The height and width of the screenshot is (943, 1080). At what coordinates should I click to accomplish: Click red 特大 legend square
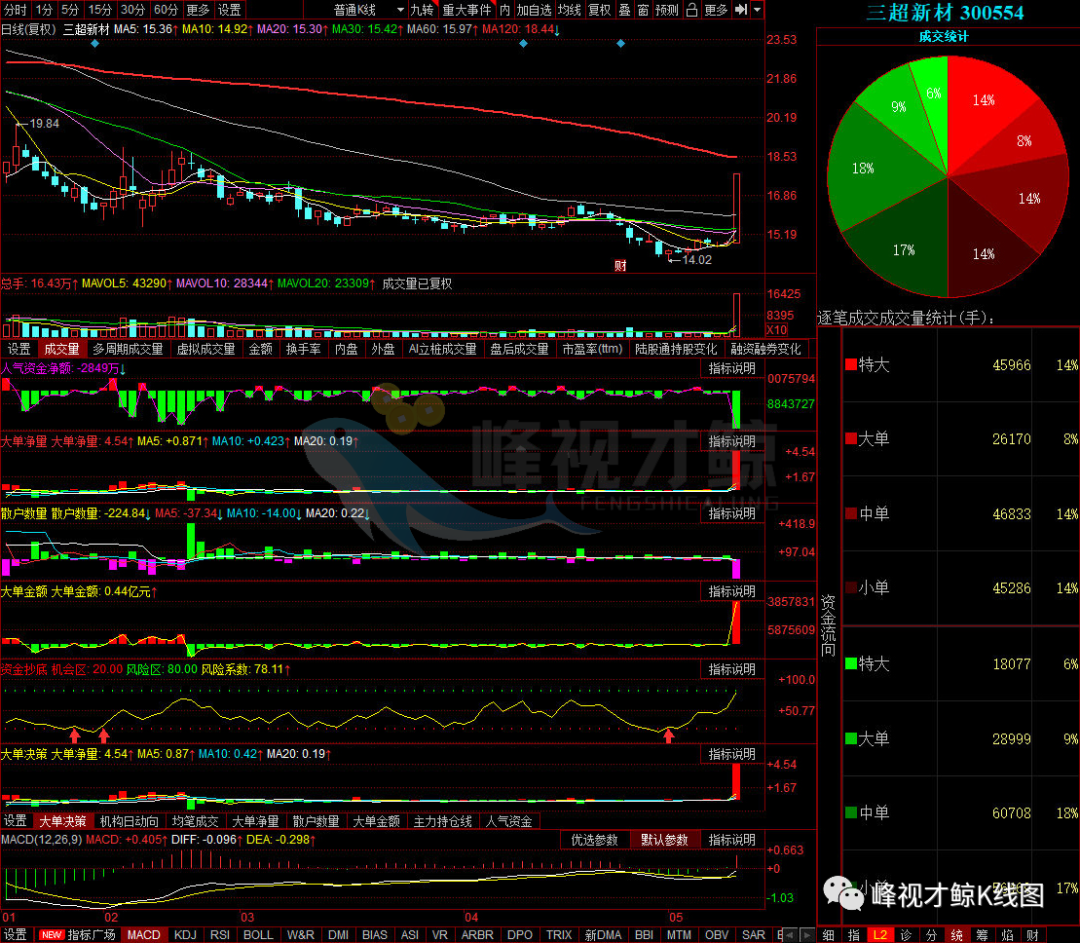[x=851, y=364]
